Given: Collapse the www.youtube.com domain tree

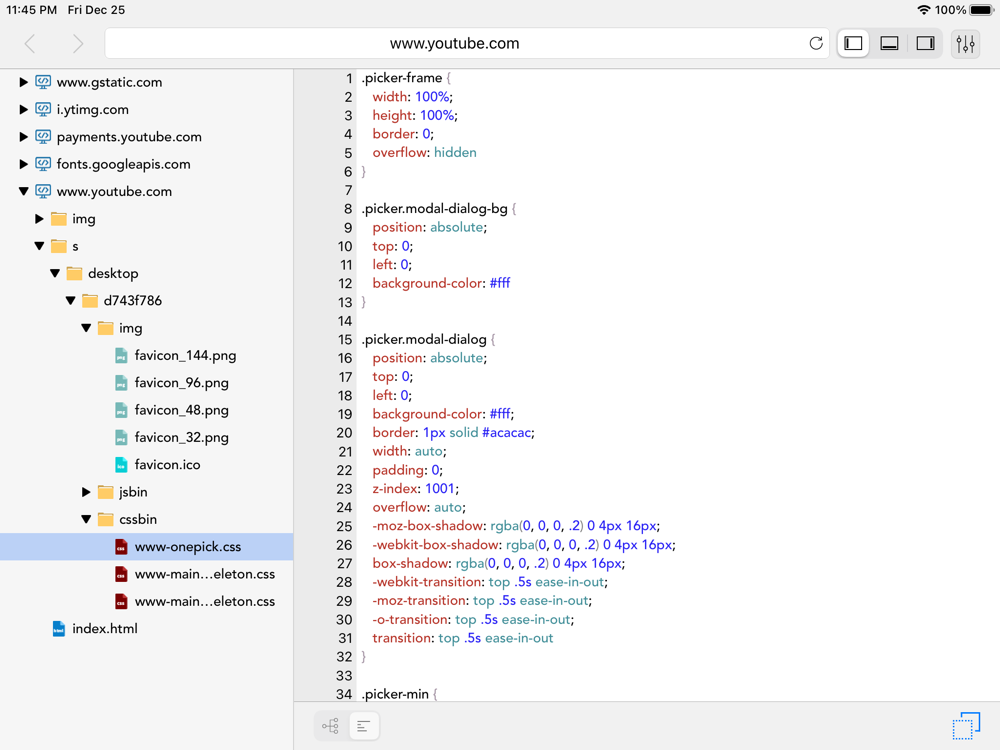Looking at the screenshot, I should tap(23, 191).
